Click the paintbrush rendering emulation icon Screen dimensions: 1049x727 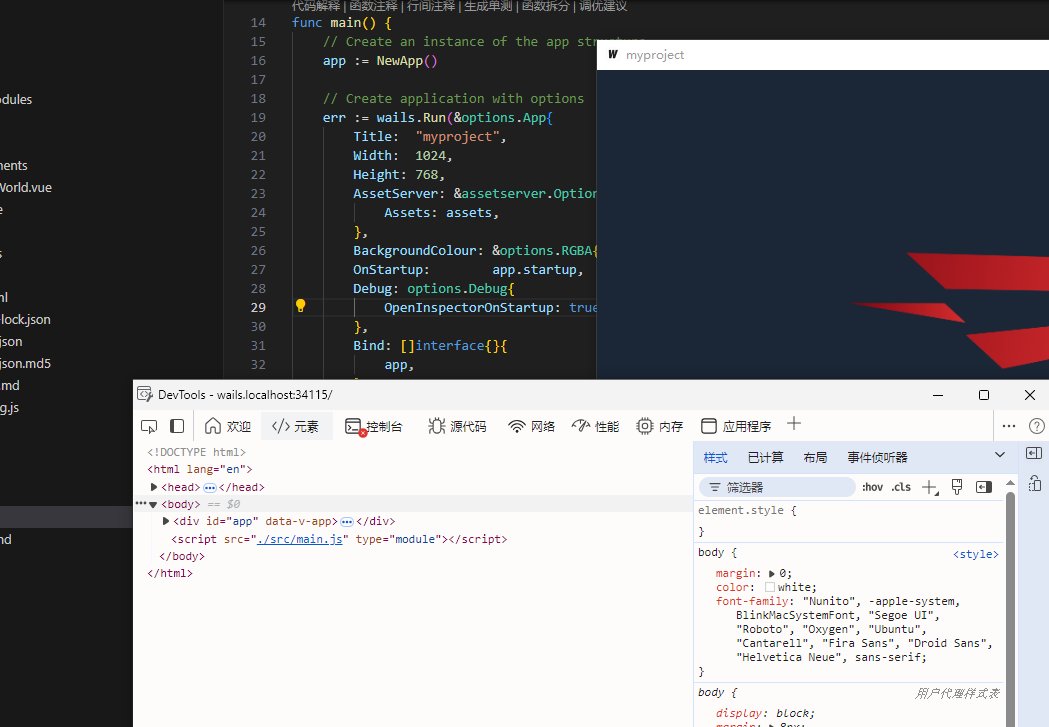click(x=957, y=487)
